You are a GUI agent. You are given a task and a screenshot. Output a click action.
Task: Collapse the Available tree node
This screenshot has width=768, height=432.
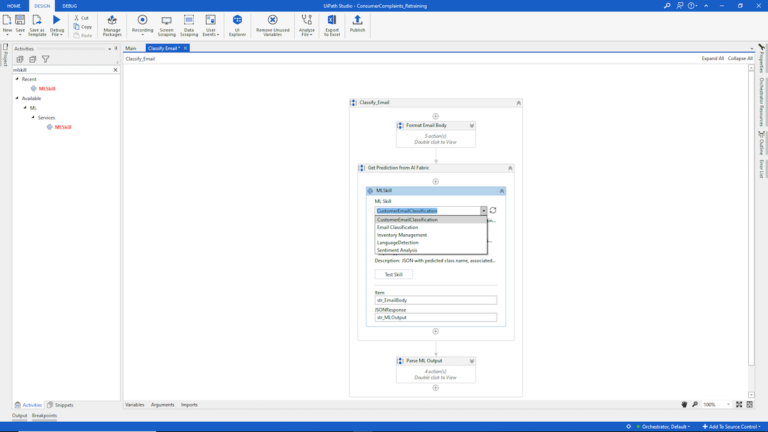tap(17, 98)
